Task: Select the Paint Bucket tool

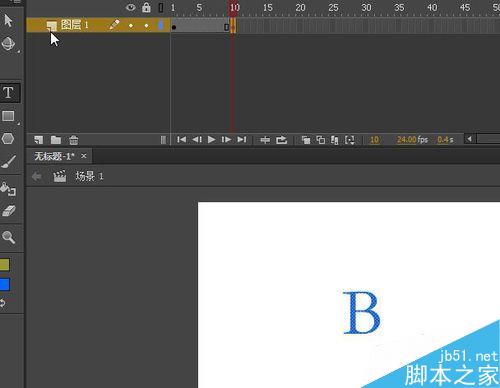Action: [x=8, y=189]
